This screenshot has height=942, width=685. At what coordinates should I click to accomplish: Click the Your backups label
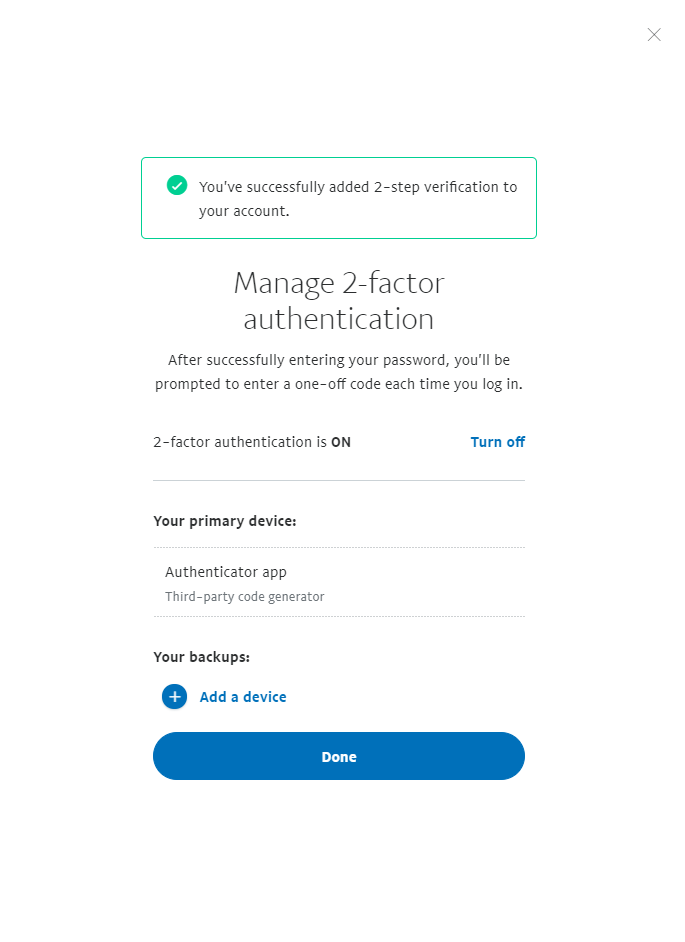pos(201,657)
